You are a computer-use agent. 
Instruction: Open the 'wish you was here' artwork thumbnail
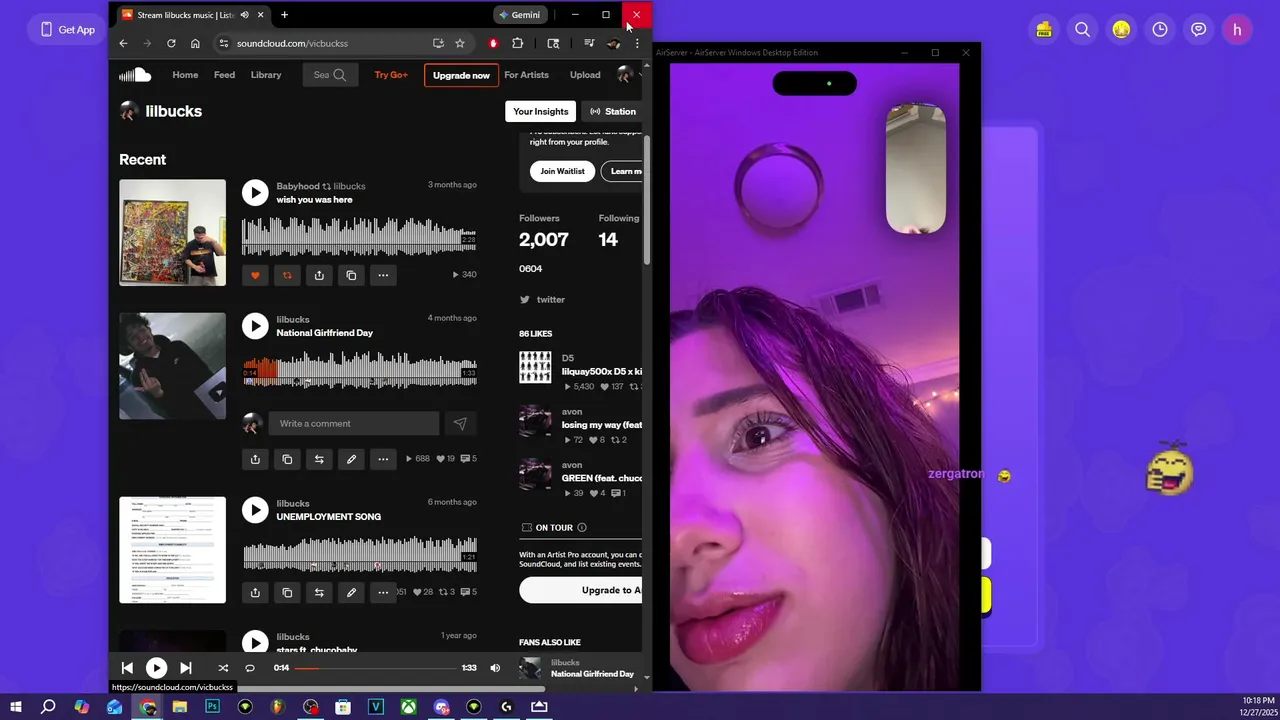point(172,233)
